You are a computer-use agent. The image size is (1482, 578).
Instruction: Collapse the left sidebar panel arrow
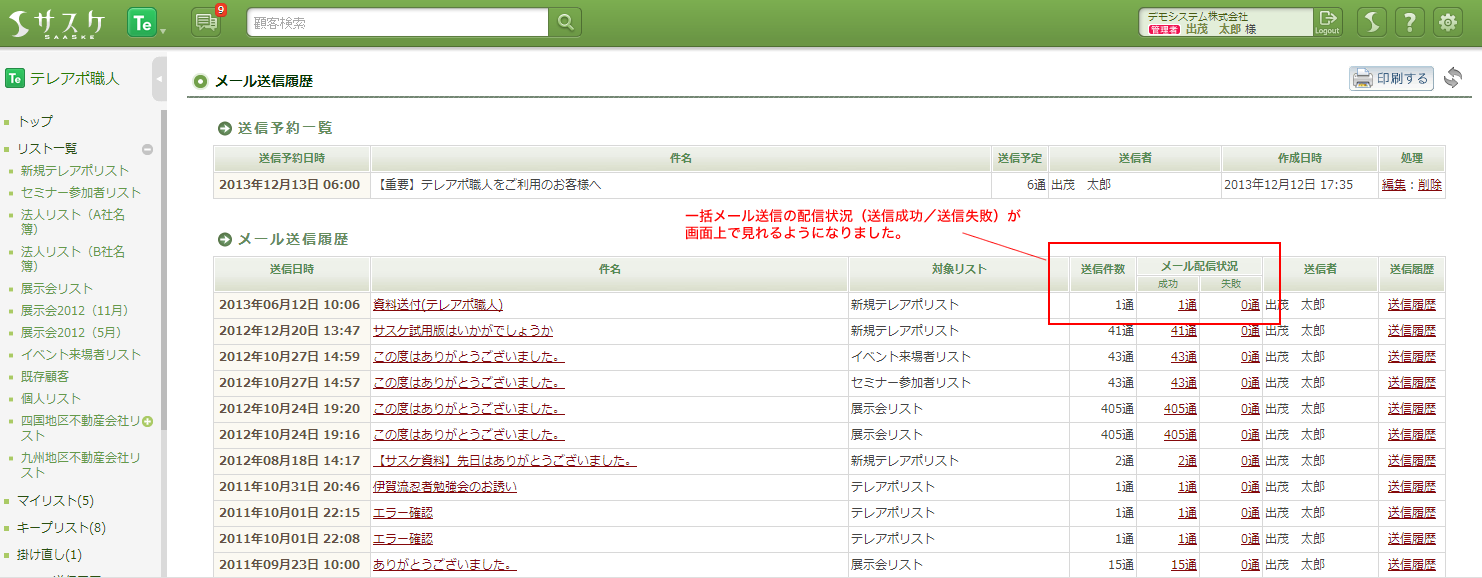(x=159, y=79)
